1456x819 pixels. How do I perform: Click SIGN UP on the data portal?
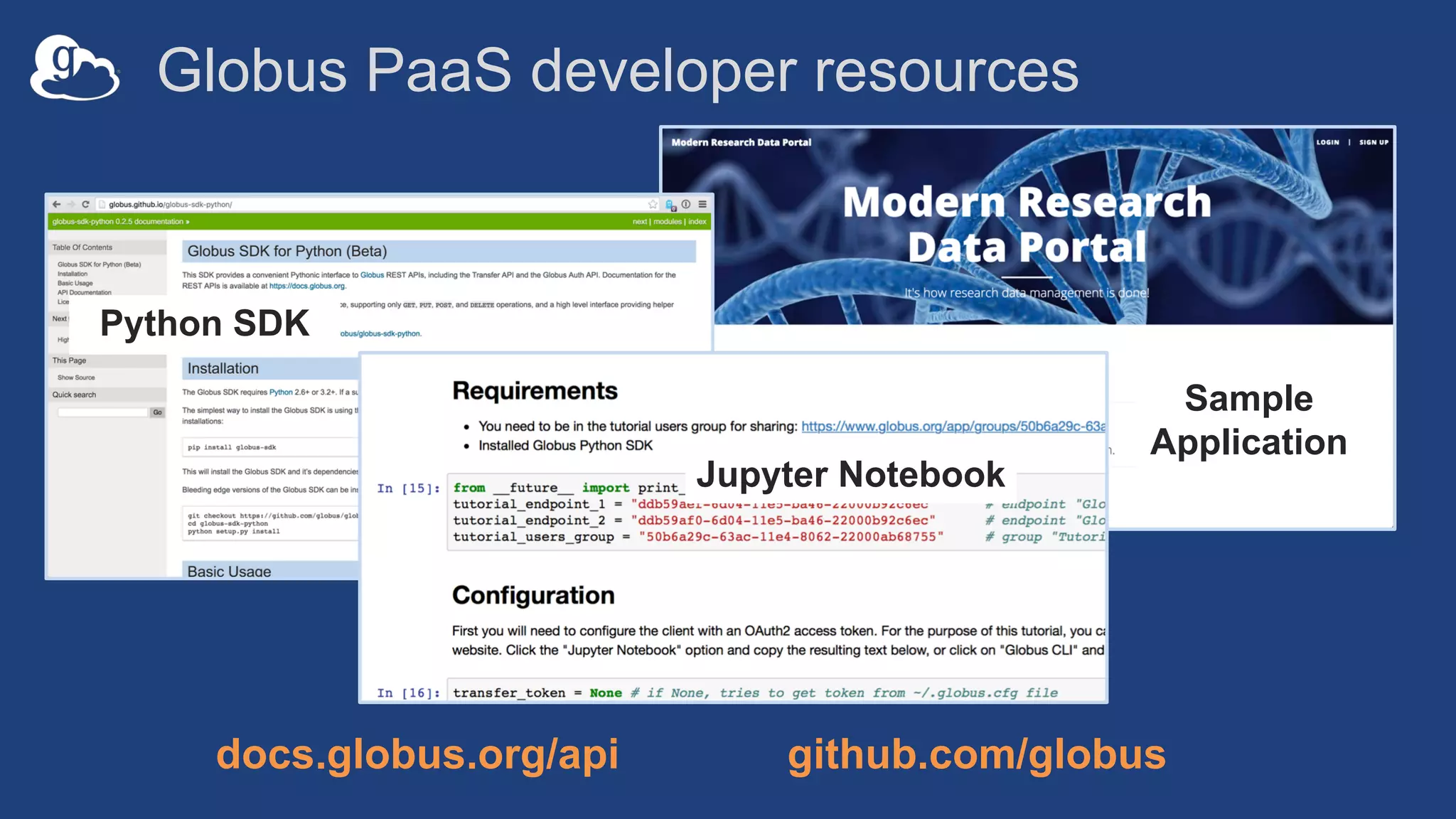point(1374,142)
